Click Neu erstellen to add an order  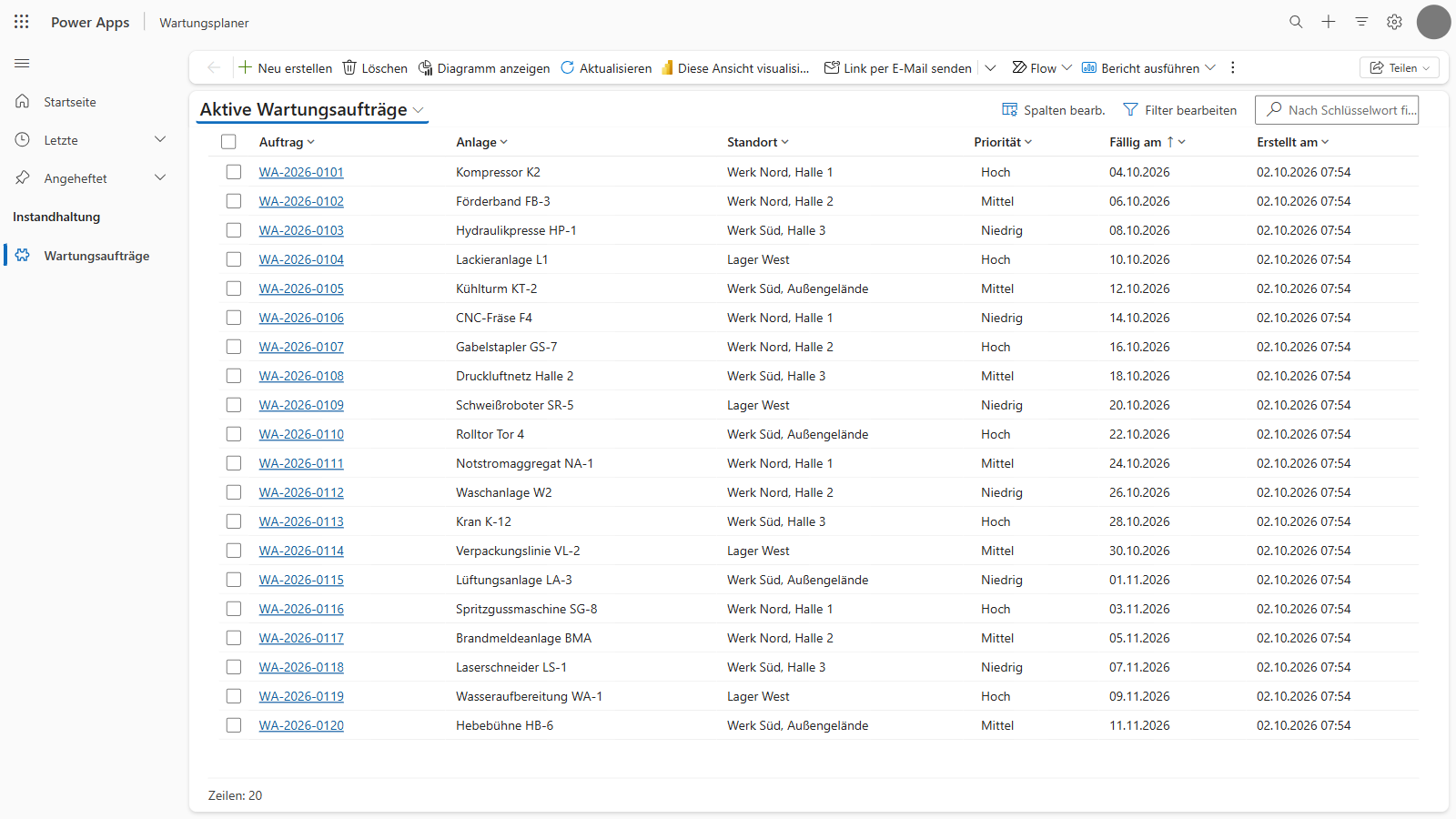[285, 67]
